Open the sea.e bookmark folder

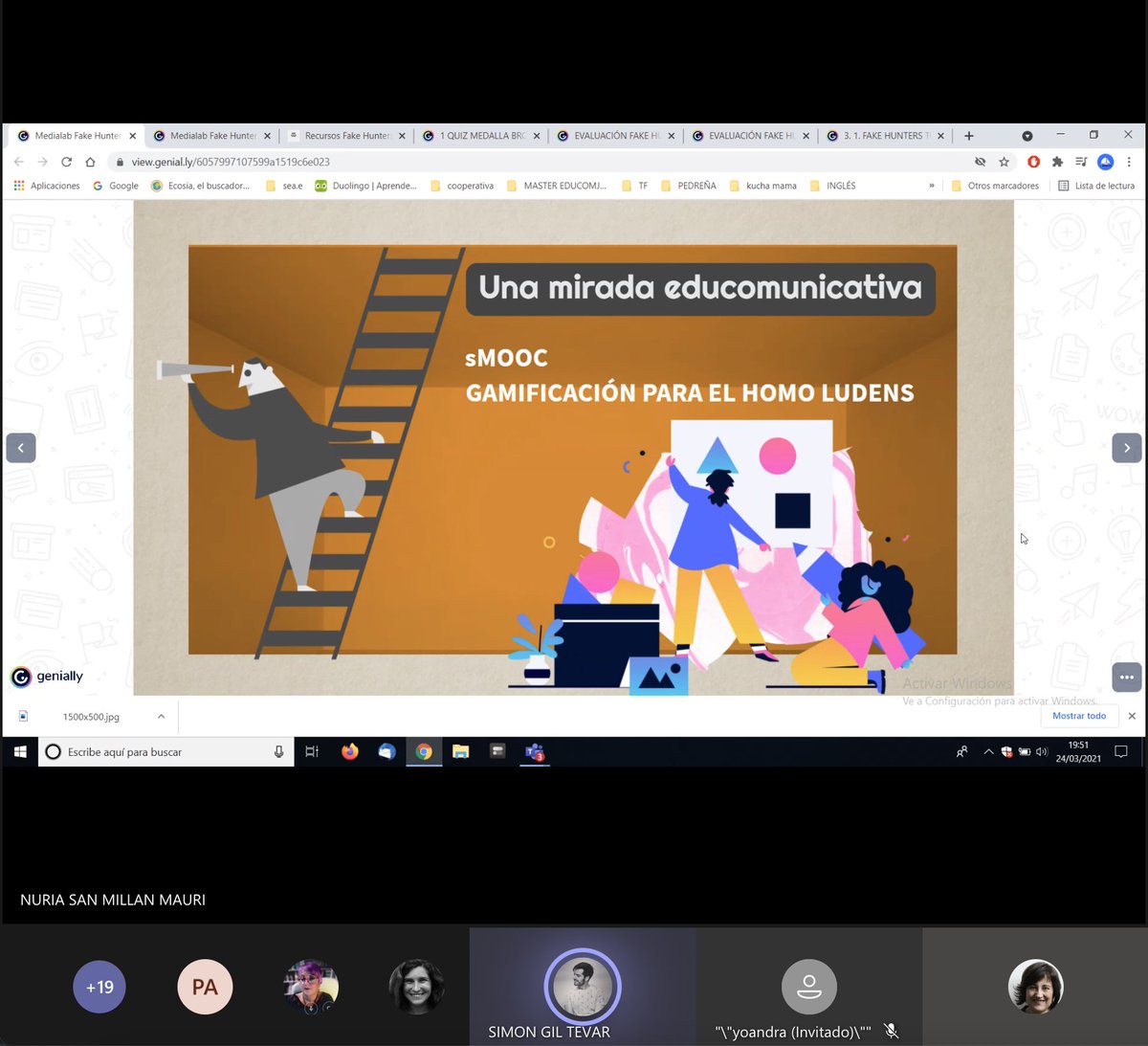click(284, 186)
